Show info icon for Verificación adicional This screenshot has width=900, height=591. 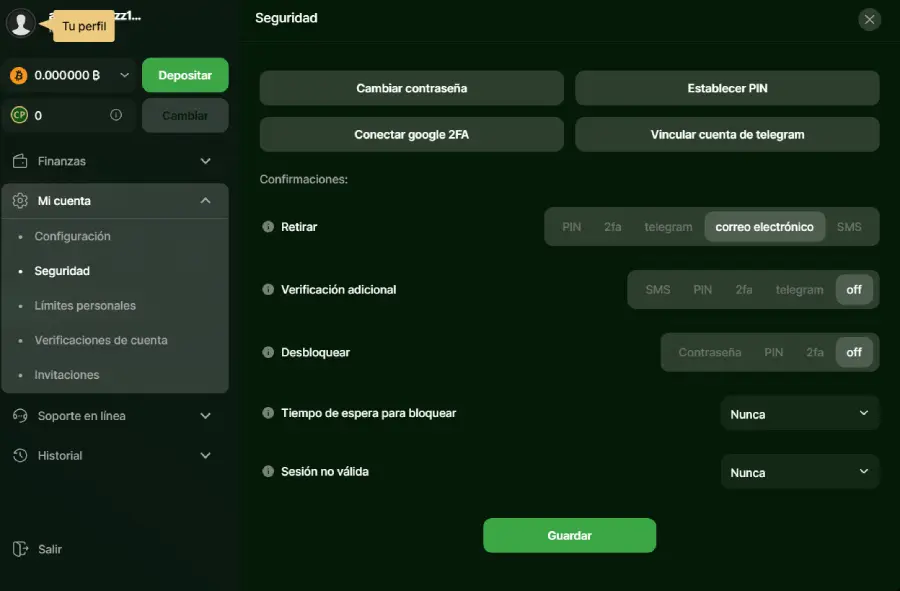point(268,289)
